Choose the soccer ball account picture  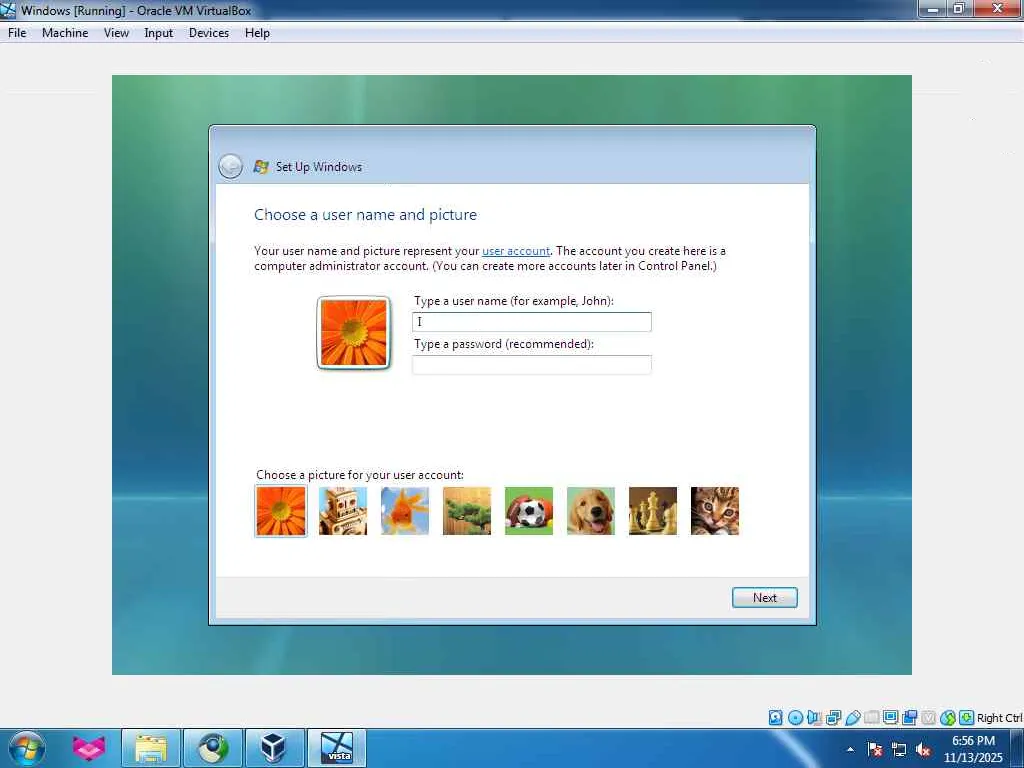[x=529, y=511]
